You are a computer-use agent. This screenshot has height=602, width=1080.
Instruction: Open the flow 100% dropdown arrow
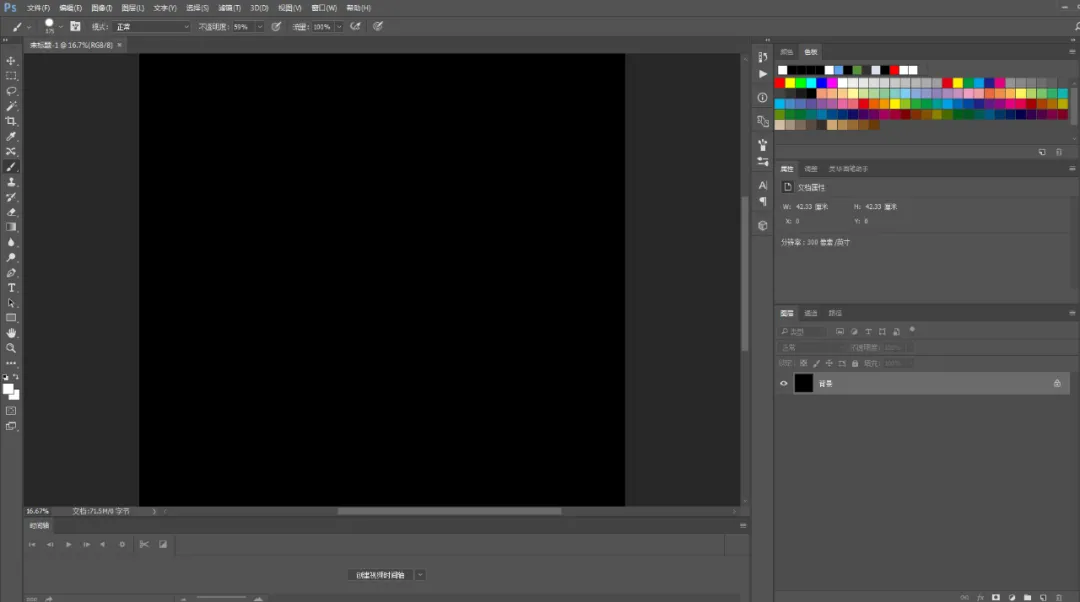(339, 27)
